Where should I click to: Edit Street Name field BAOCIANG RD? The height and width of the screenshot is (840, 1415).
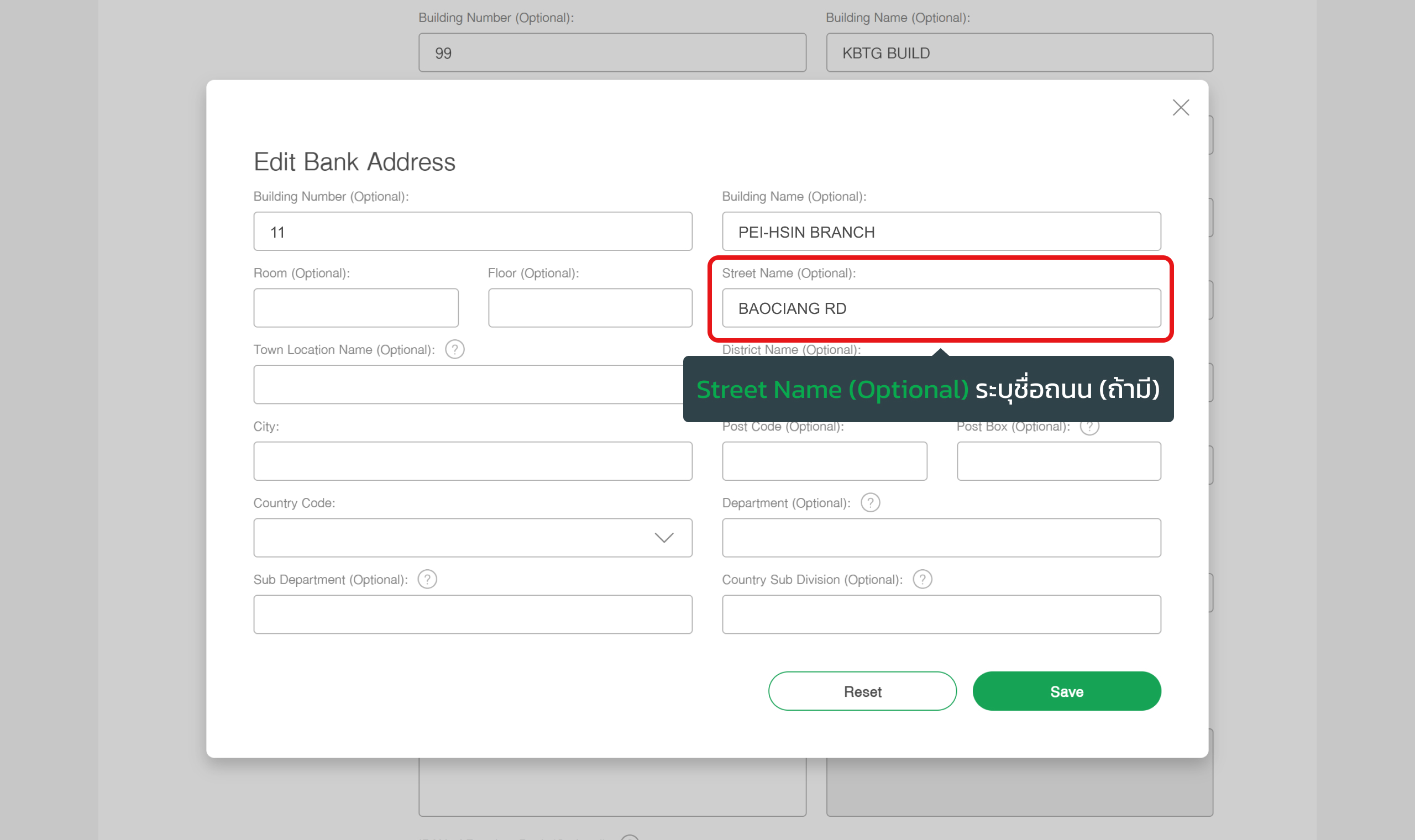(x=941, y=308)
